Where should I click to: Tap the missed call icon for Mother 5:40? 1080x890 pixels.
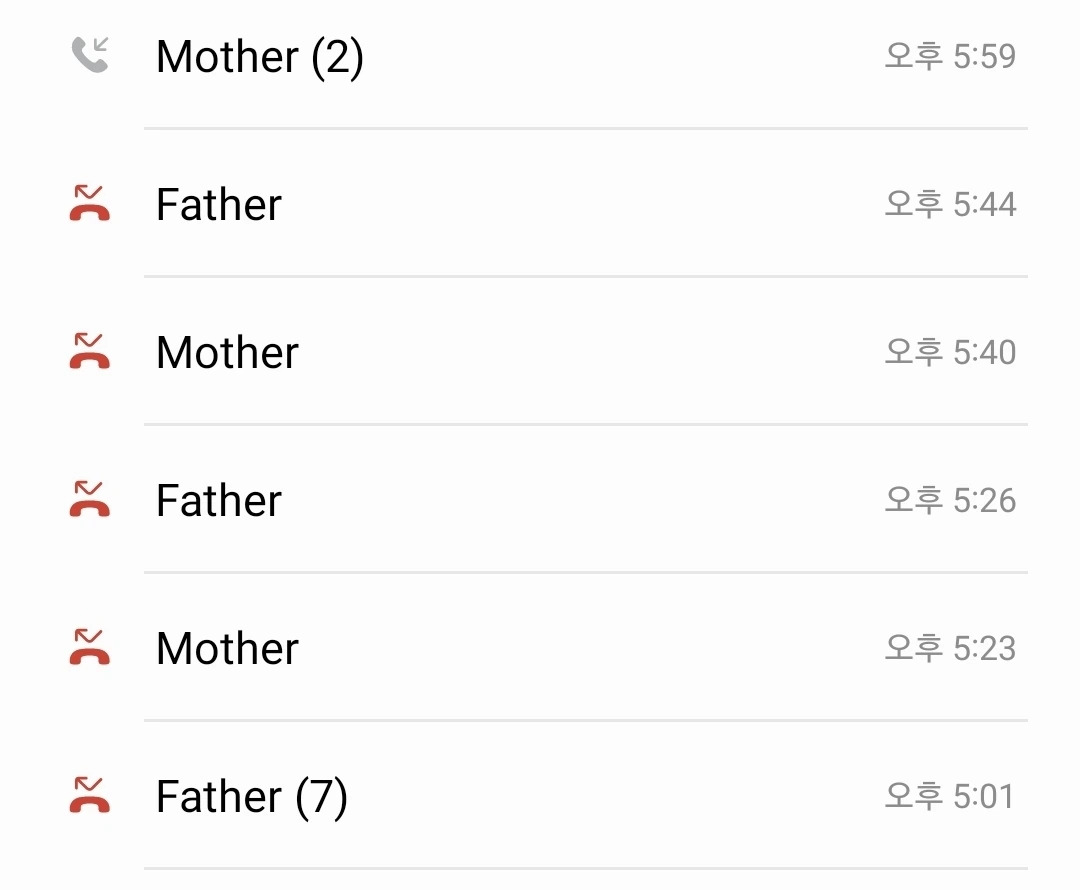pos(90,351)
